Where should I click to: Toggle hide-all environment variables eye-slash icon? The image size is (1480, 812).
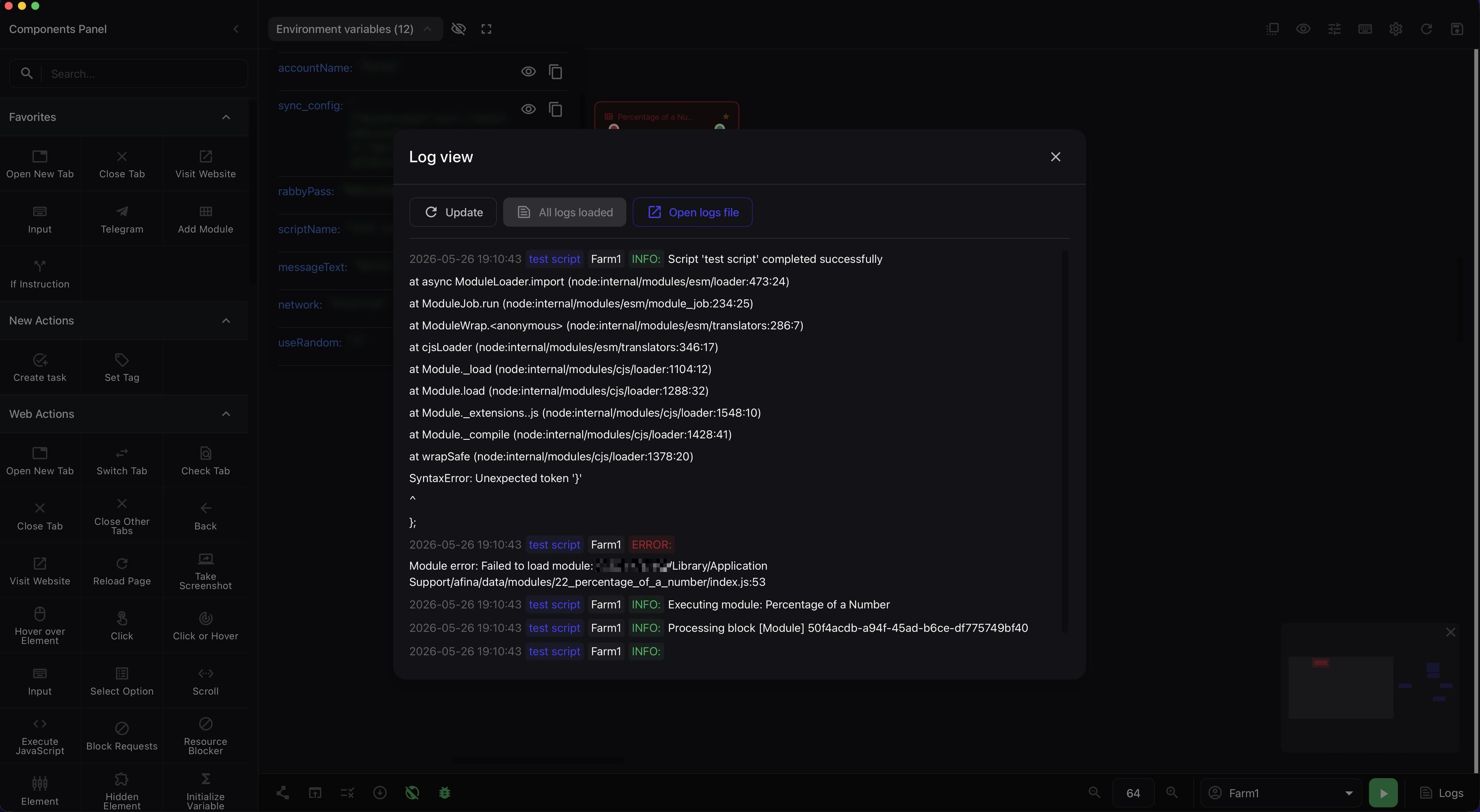click(x=459, y=29)
